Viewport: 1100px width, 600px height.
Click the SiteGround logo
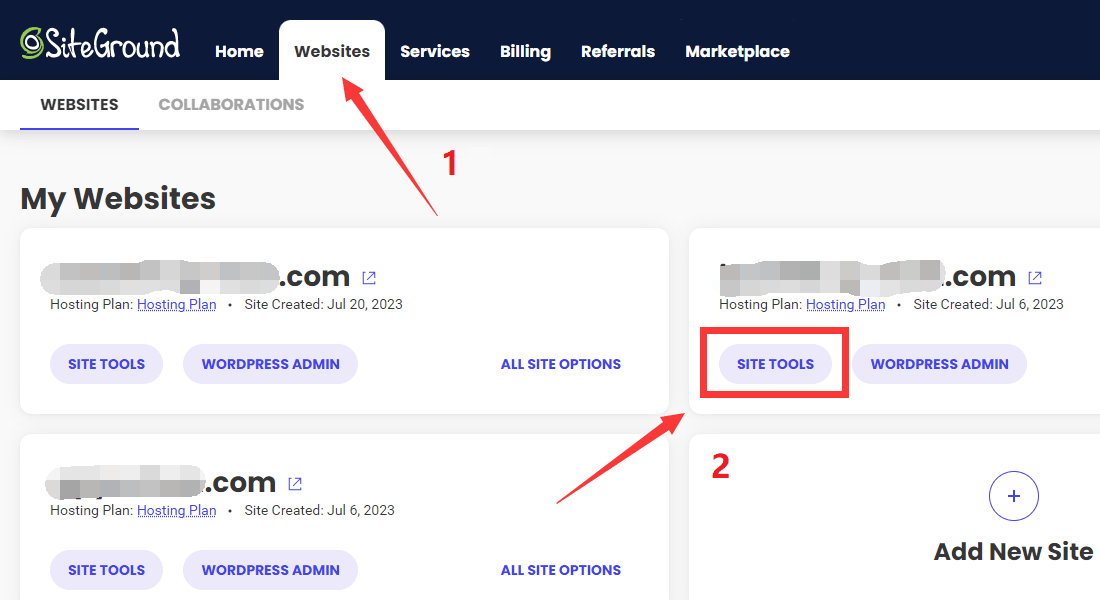100,42
